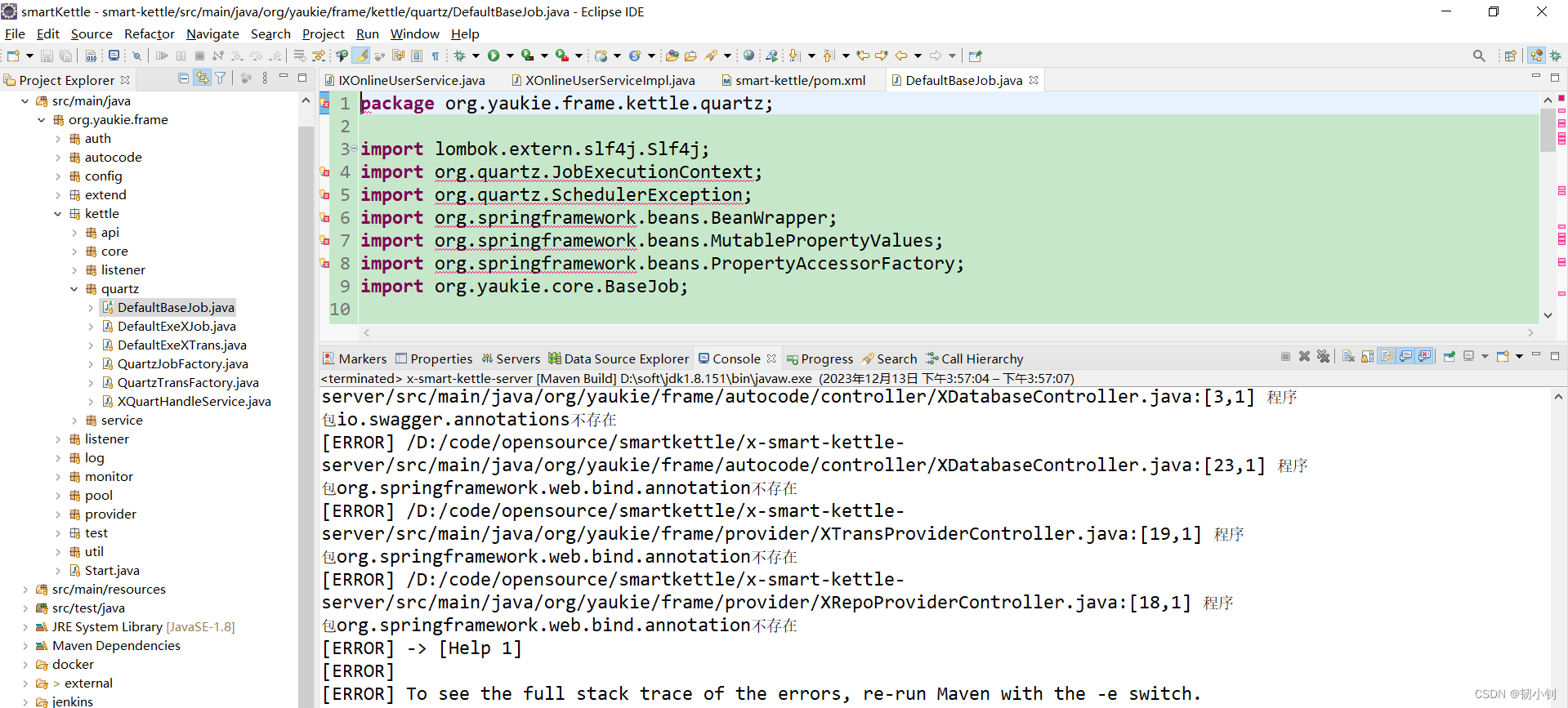Click Collapse All in Project Explorer
The height and width of the screenshot is (708, 1568).
click(x=183, y=78)
